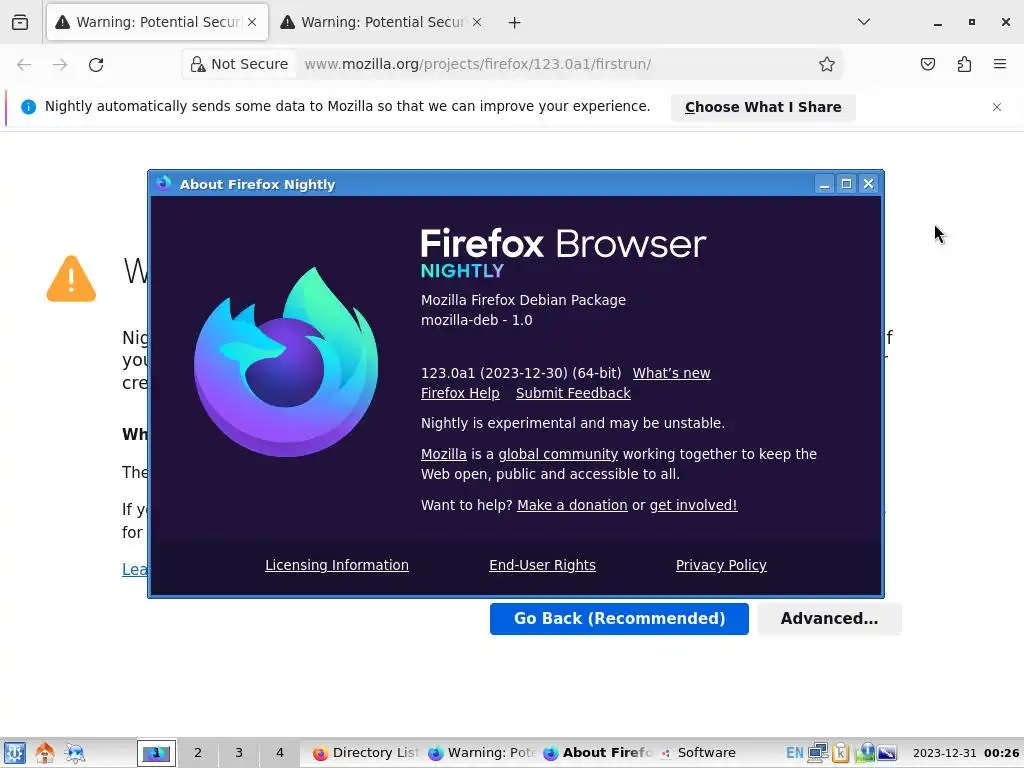The image size is (1024, 768).
Task: Bookmark this page with the star icon
Action: (827, 64)
